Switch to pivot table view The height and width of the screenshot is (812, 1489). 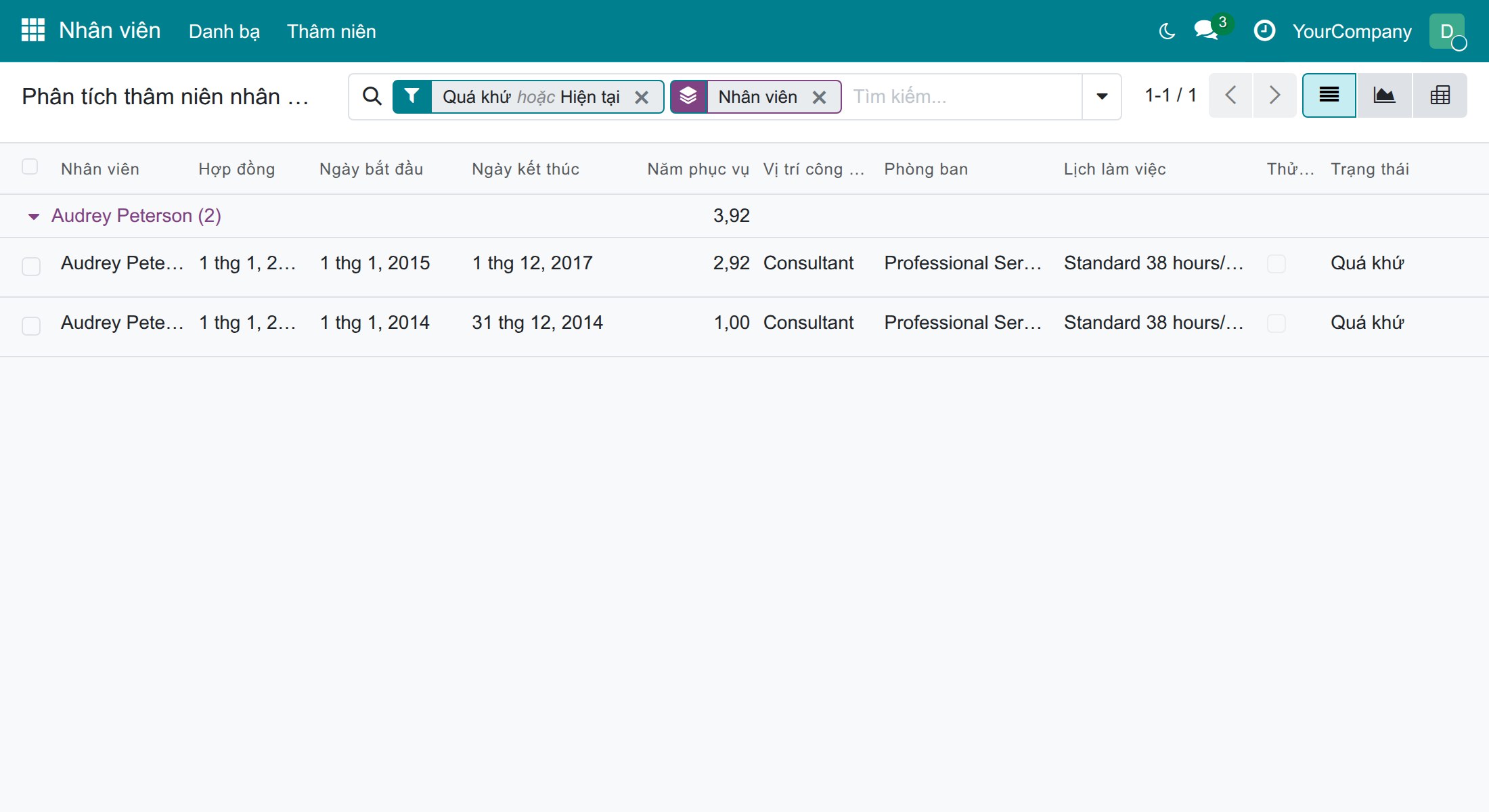(1440, 95)
